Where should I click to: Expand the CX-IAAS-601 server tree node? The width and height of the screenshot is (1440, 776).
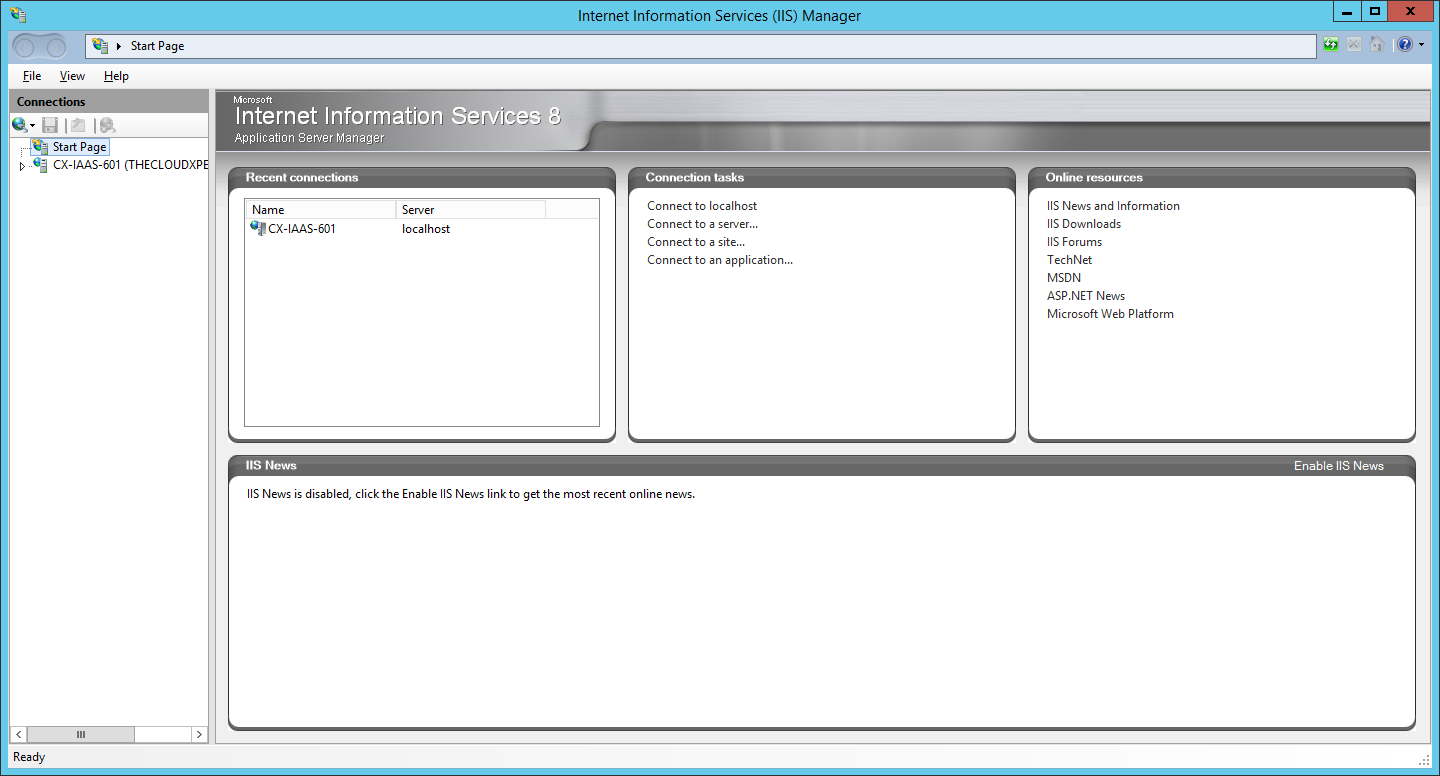click(x=23, y=166)
